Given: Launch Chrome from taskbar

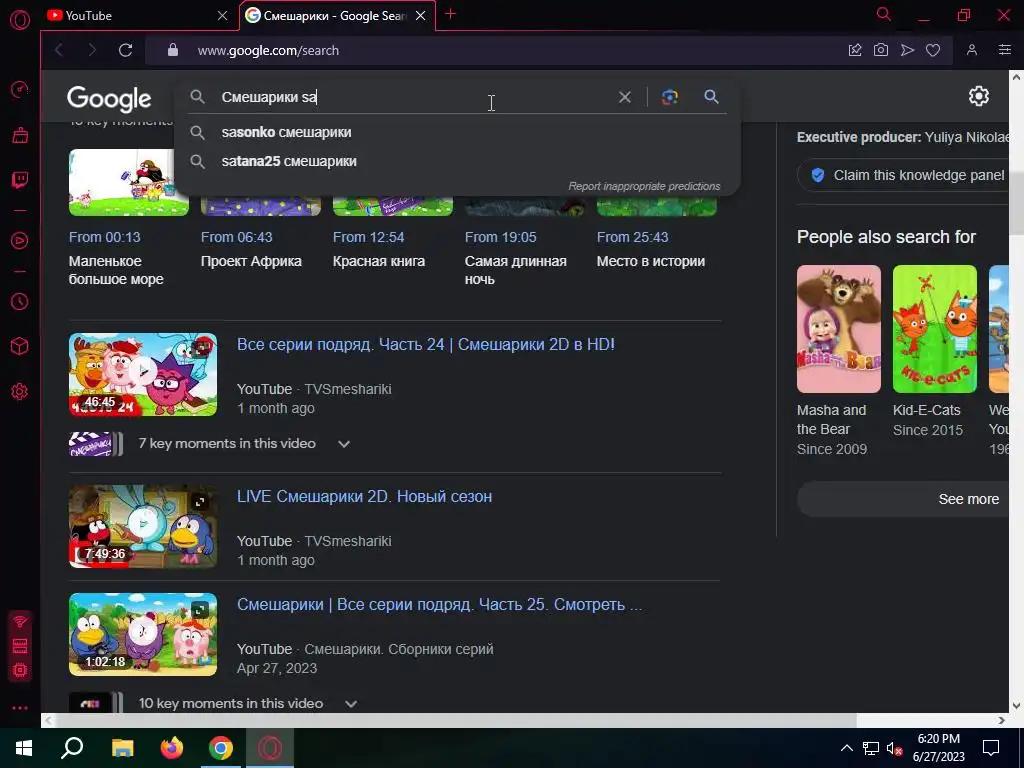Looking at the screenshot, I should (x=221, y=748).
